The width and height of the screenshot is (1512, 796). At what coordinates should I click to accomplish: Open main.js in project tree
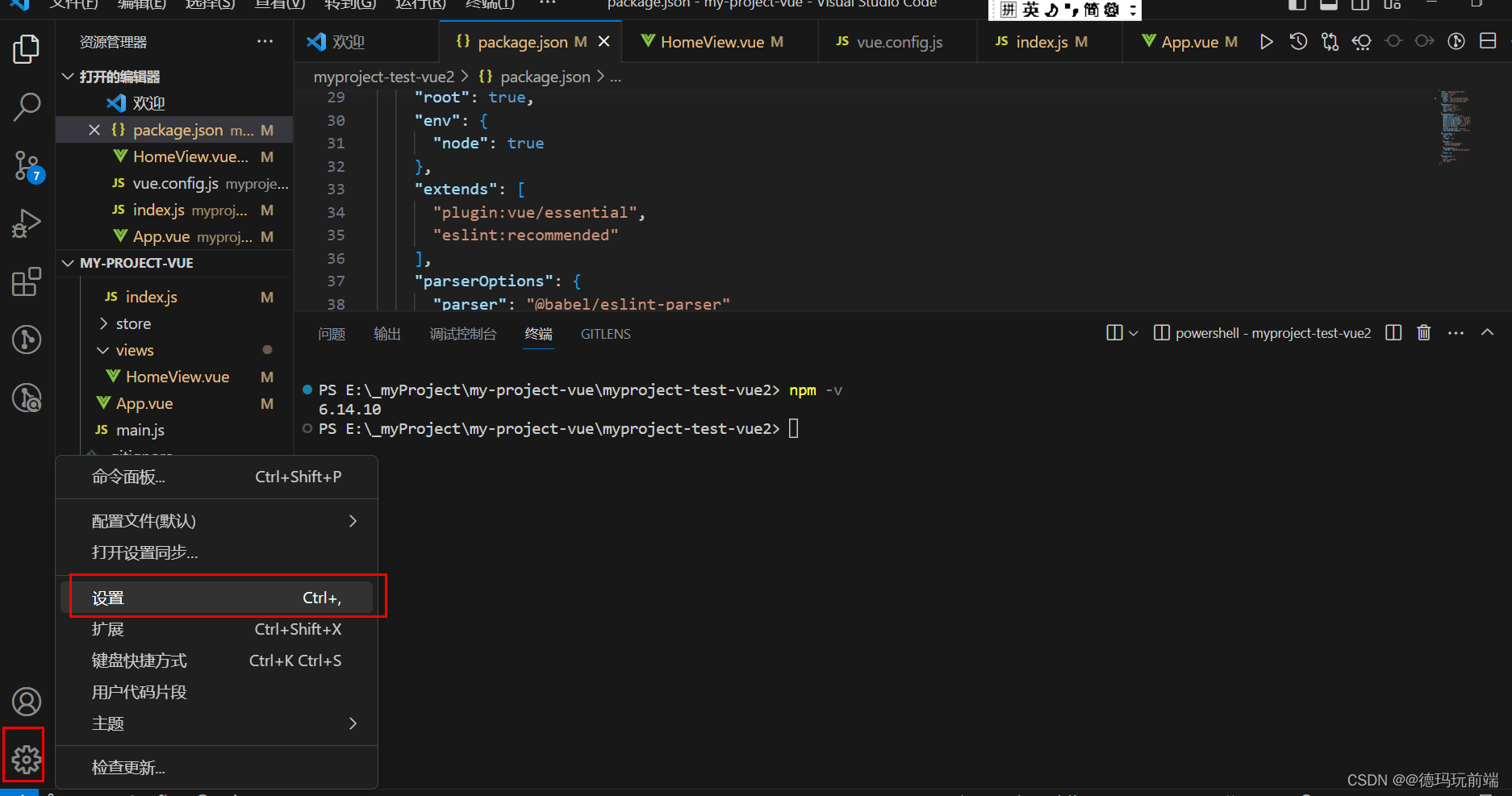174,430
